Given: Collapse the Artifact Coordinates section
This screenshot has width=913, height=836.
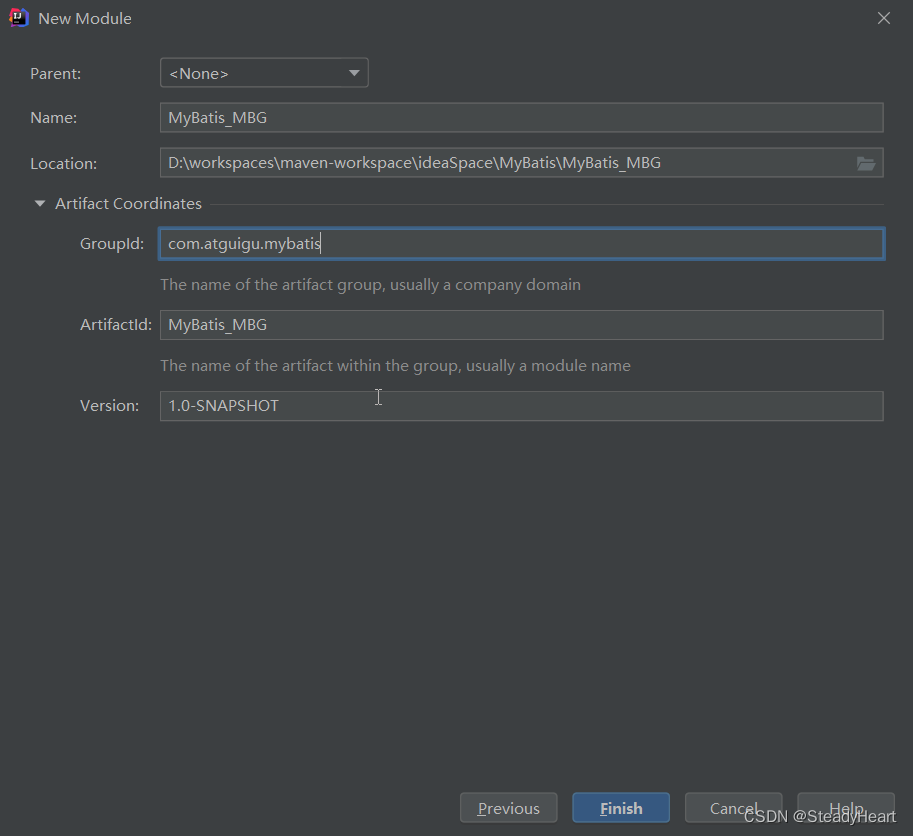Looking at the screenshot, I should click(x=40, y=203).
